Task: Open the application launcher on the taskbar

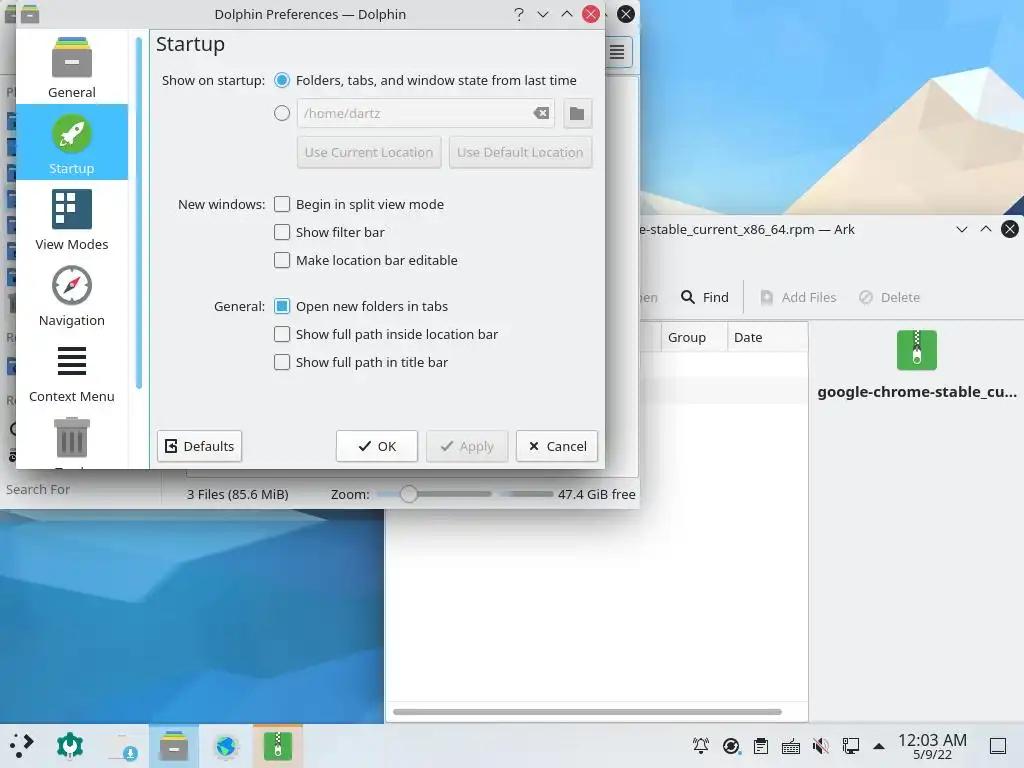Action: [21, 745]
